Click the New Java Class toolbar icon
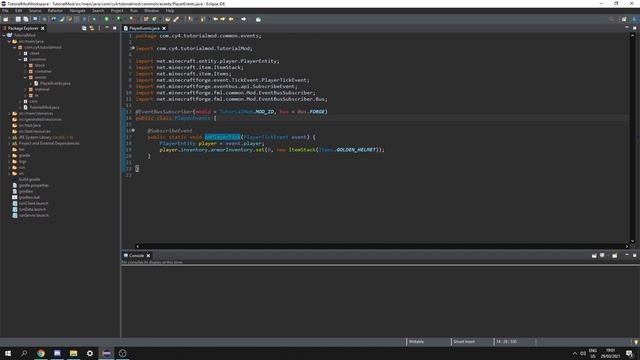The height and width of the screenshot is (360, 640). (154, 19)
